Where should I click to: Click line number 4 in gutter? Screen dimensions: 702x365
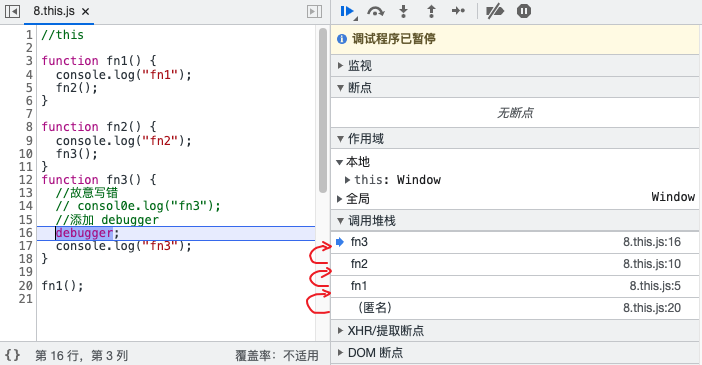click(x=29, y=75)
